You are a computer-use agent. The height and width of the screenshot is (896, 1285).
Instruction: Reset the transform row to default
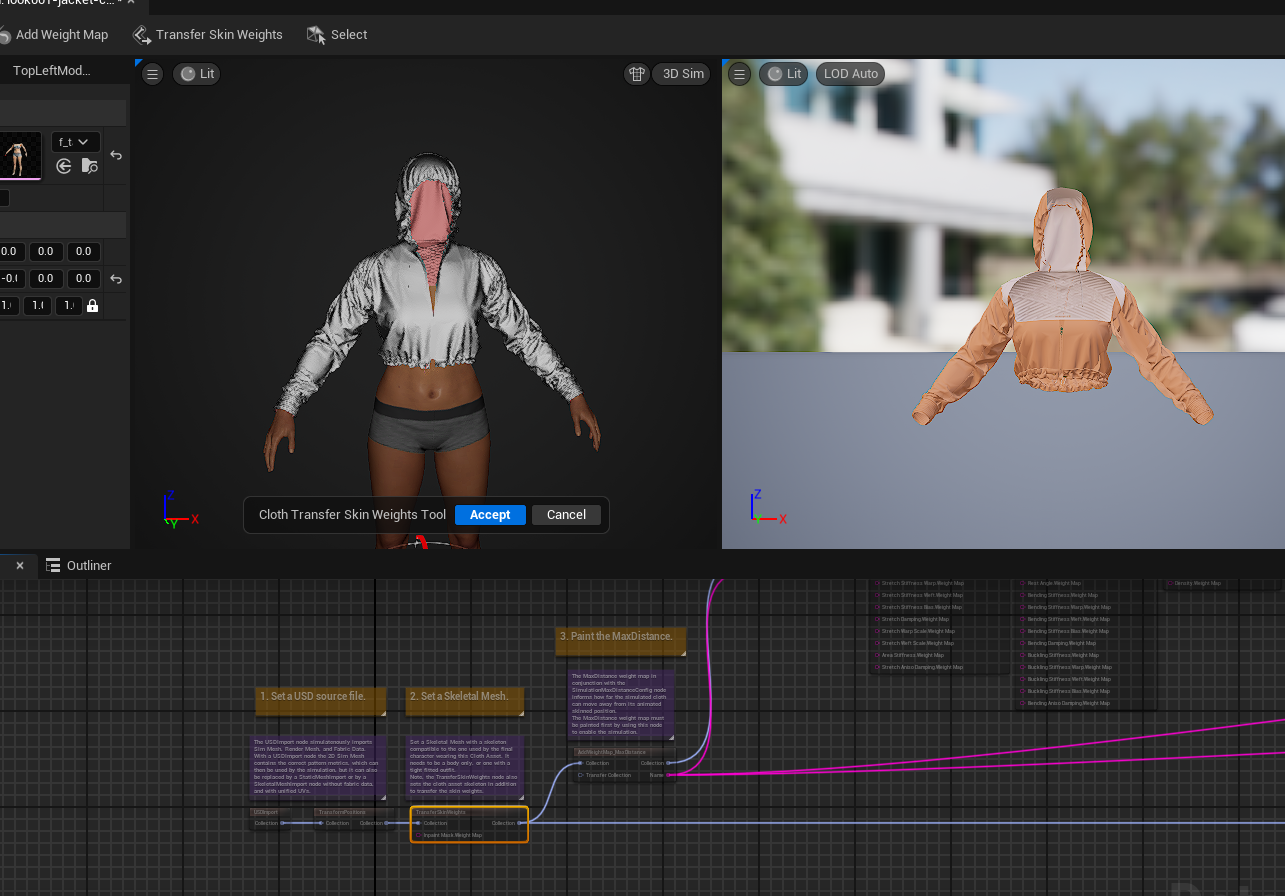coord(116,279)
